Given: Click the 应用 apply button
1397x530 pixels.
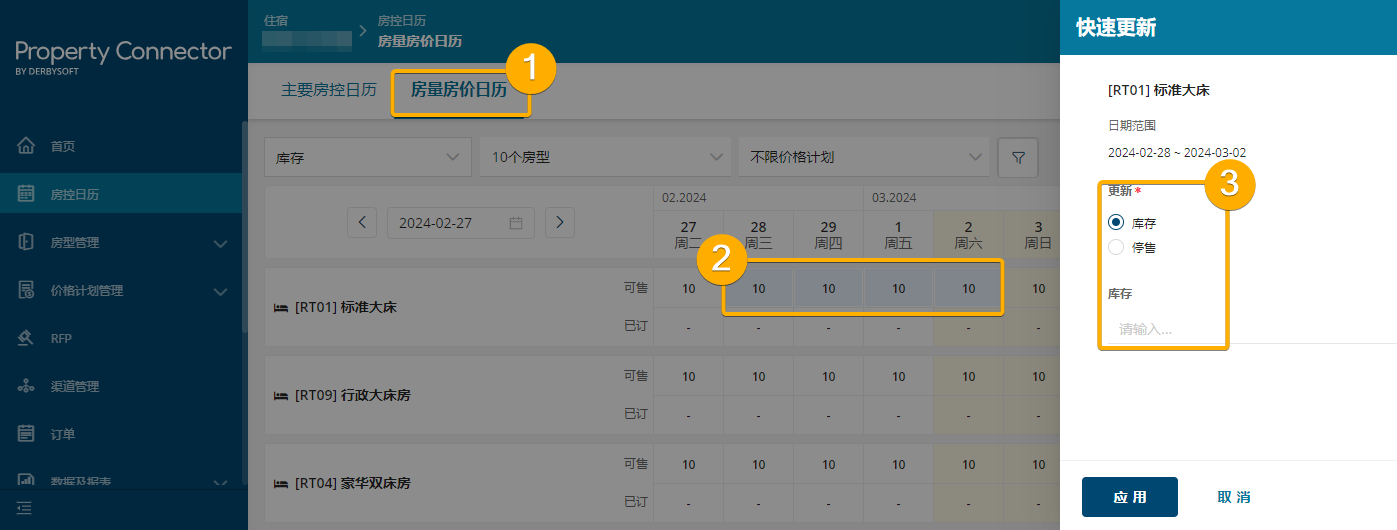Looking at the screenshot, I should point(1130,497).
